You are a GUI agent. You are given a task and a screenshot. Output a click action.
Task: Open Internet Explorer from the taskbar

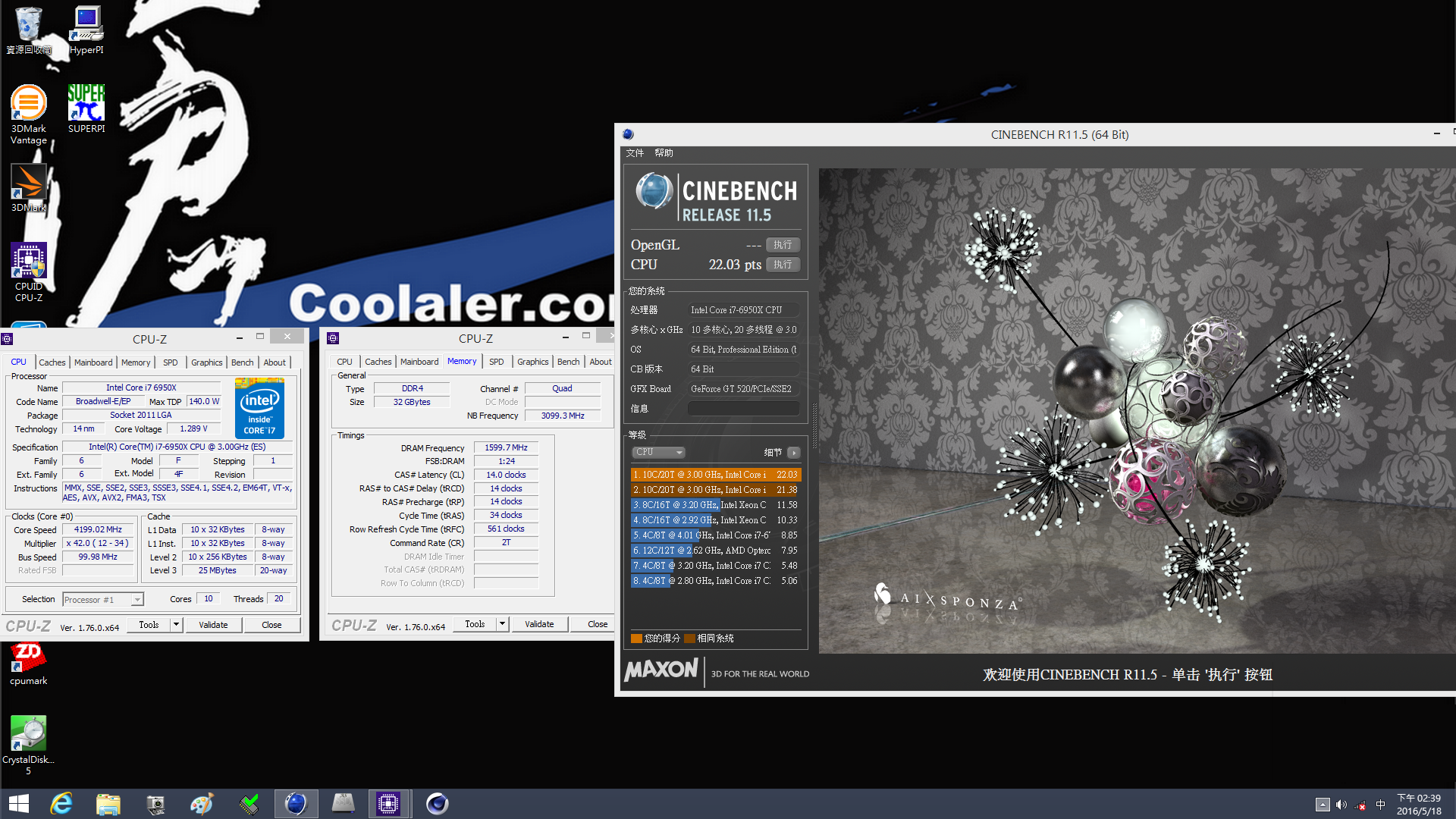[61, 804]
